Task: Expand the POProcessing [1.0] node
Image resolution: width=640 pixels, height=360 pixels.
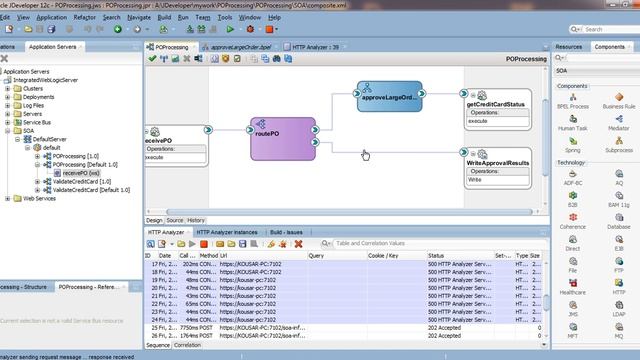Action: 37,156
